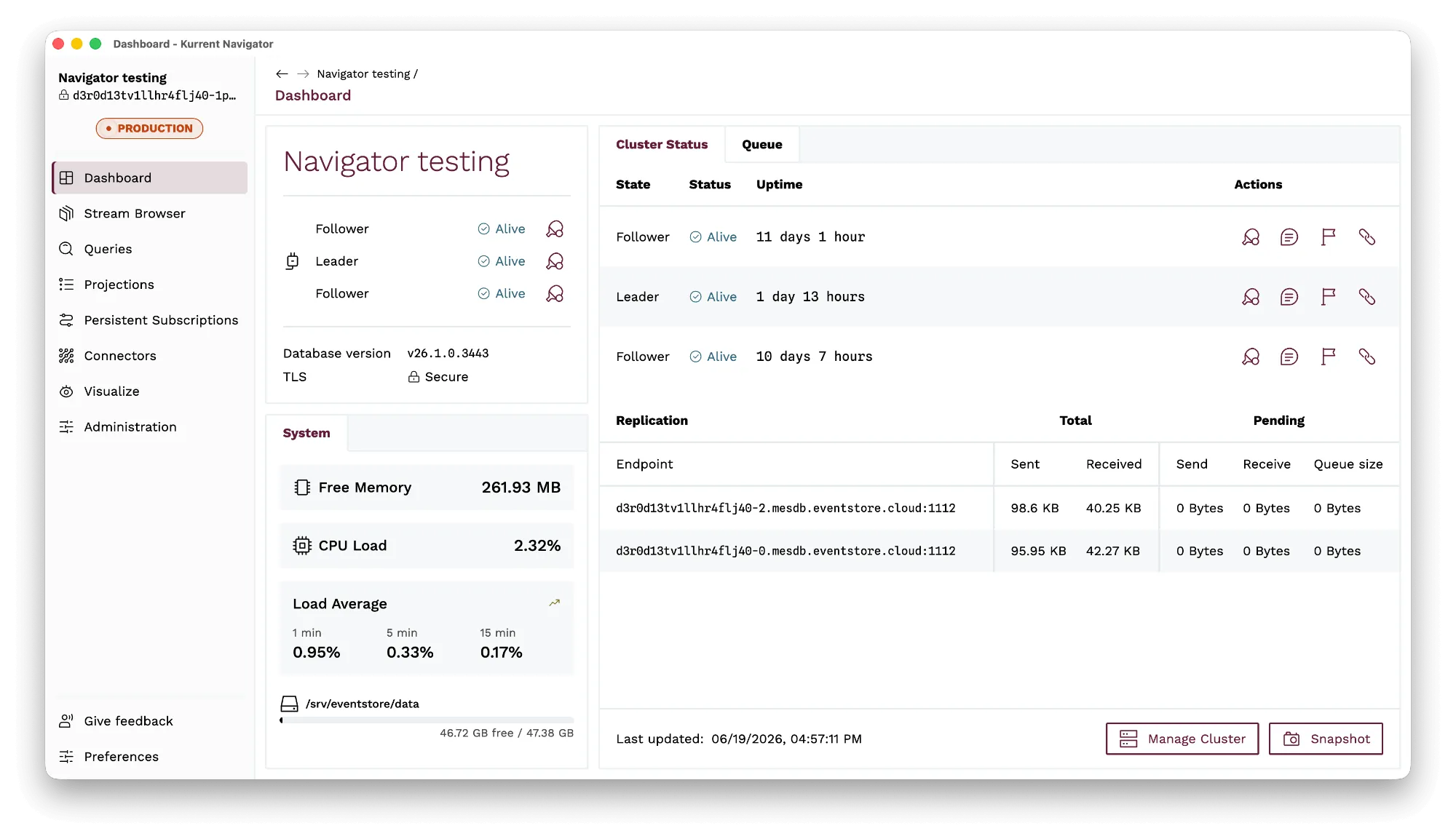The width and height of the screenshot is (1456, 839).
Task: Click the Queries magnifier icon
Action: [66, 249]
